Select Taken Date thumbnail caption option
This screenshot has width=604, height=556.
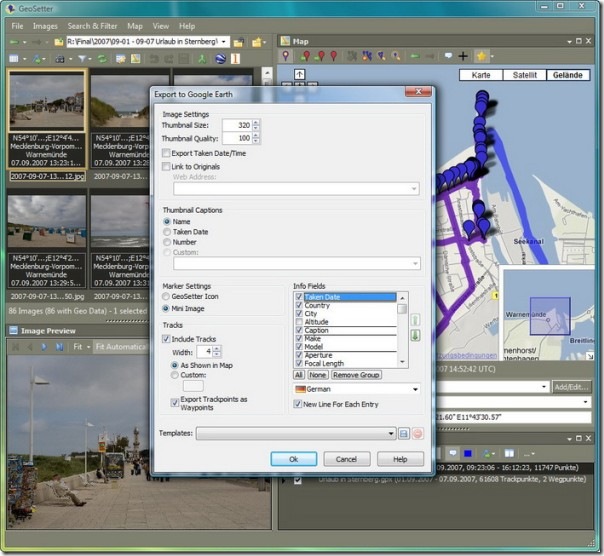pos(167,232)
